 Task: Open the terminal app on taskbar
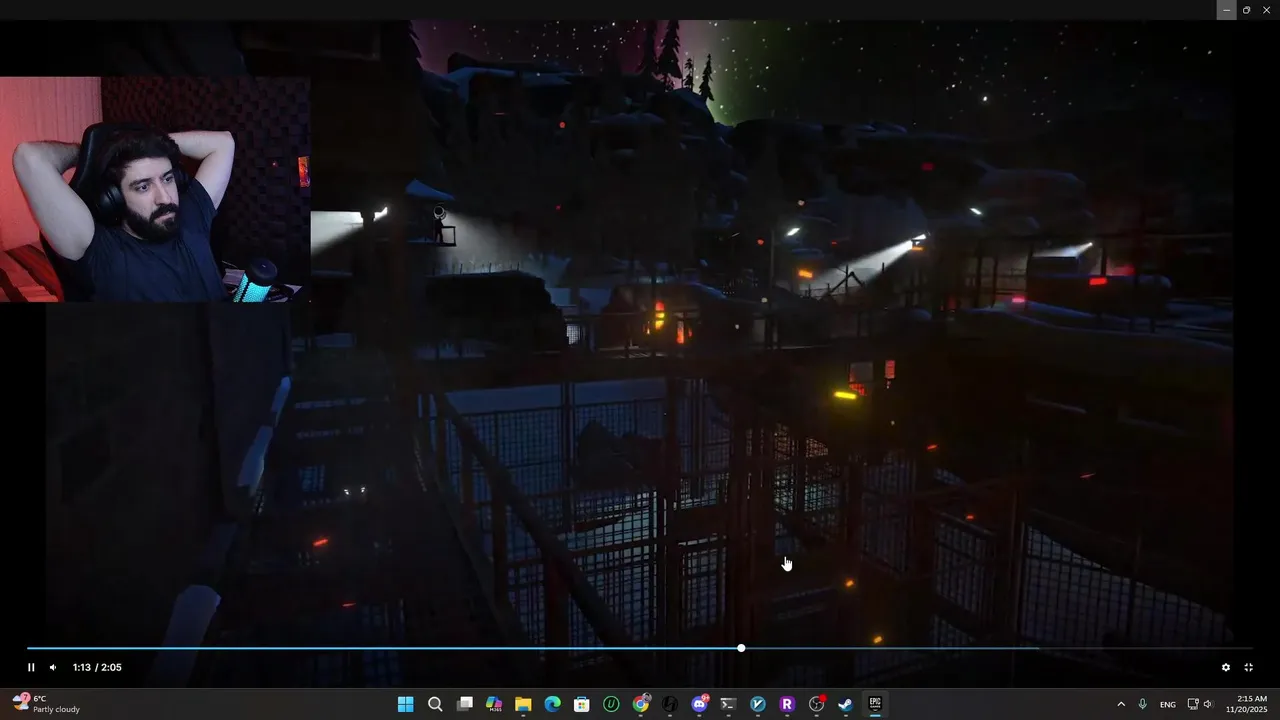pos(728,704)
